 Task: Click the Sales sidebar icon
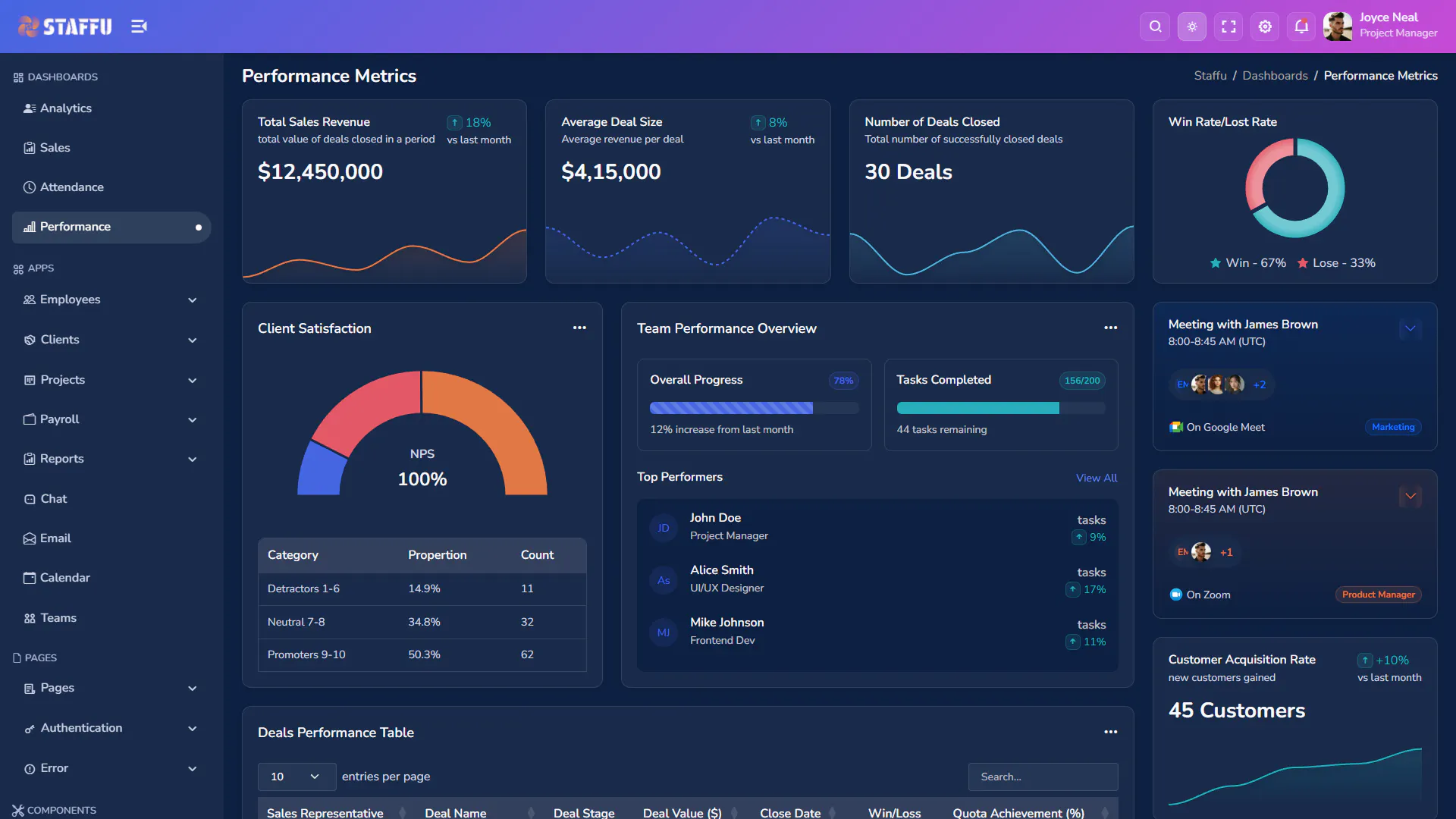[x=30, y=148]
